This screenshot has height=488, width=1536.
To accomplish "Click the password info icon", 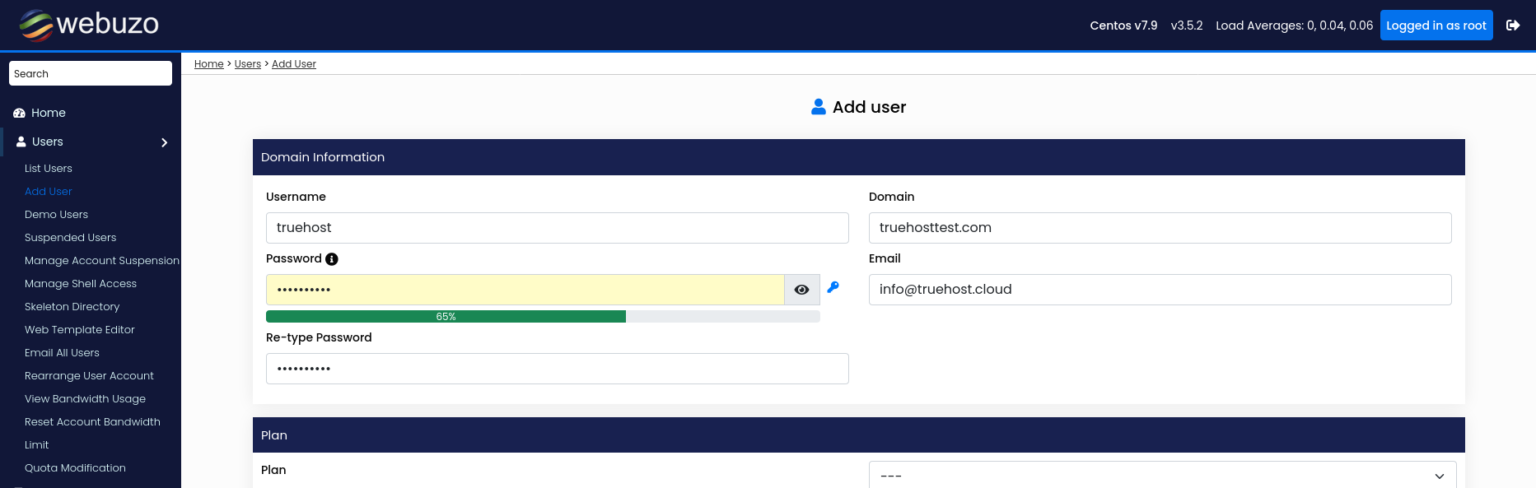I will click(x=332, y=259).
